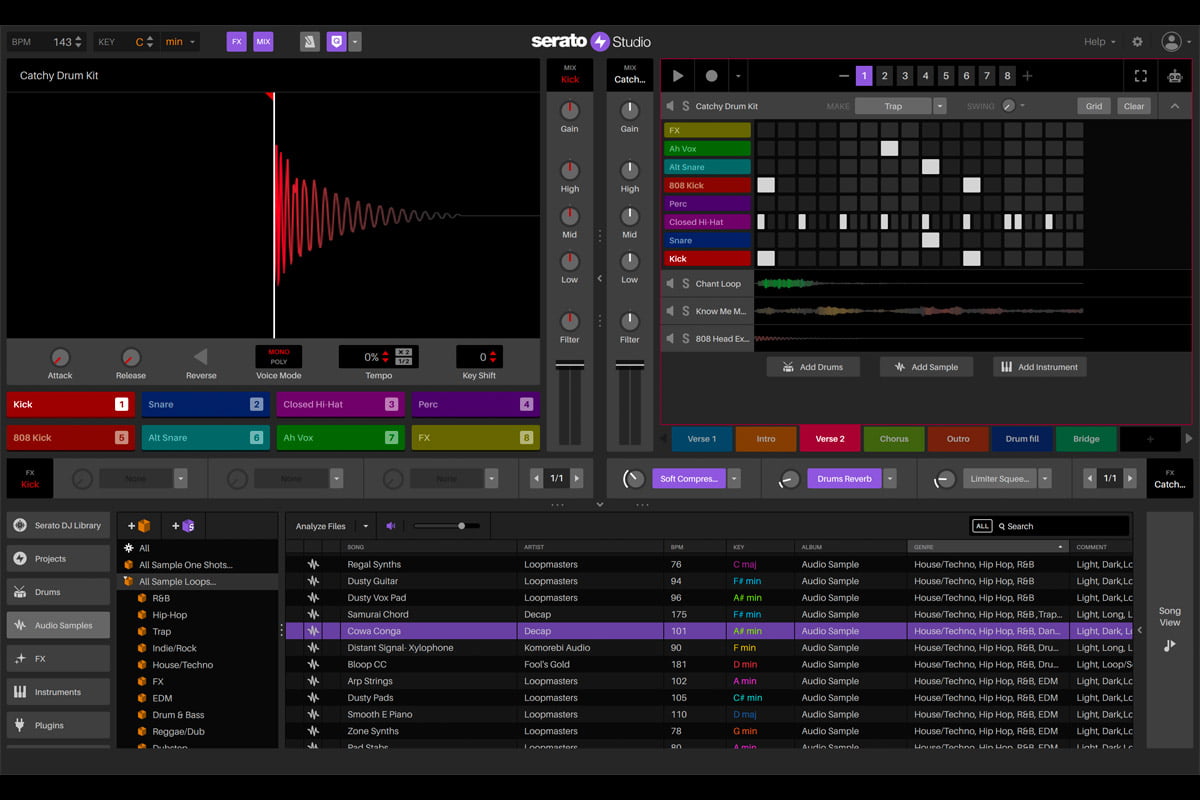Open Analyze Files dropdown arrow
The width and height of the screenshot is (1200, 800).
click(x=365, y=526)
